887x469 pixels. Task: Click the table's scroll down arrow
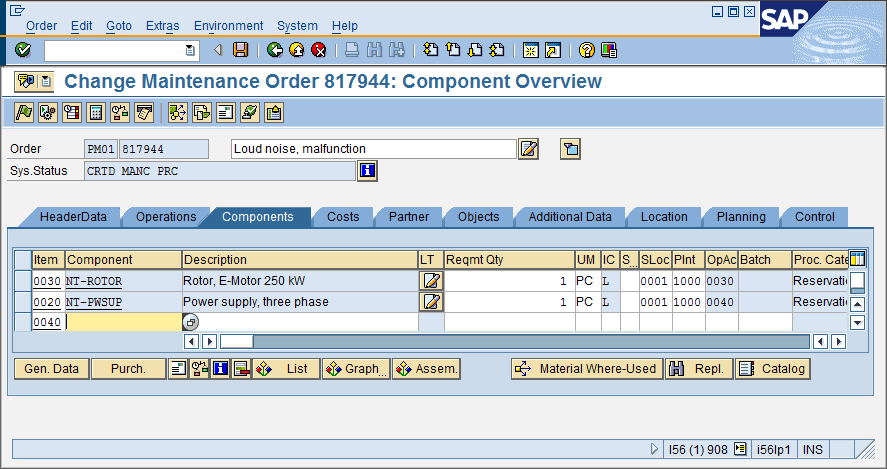[x=858, y=323]
